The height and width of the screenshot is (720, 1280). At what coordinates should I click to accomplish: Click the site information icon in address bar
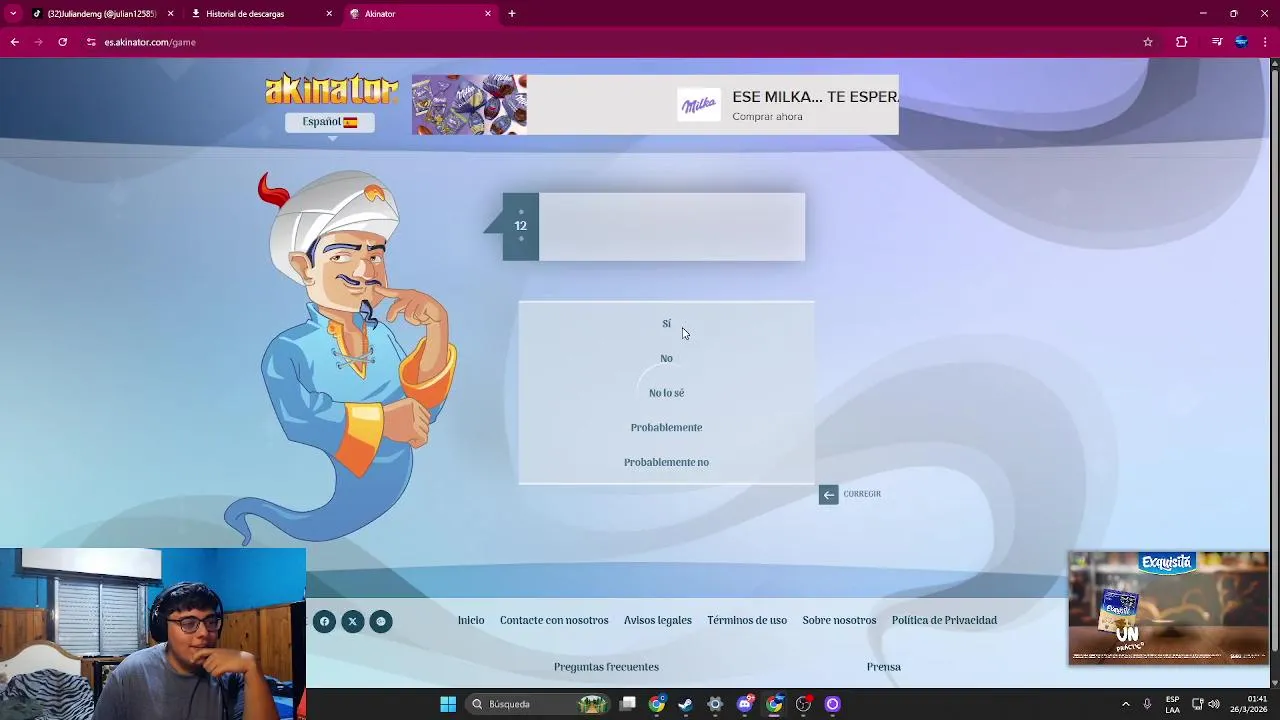pyautogui.click(x=91, y=42)
